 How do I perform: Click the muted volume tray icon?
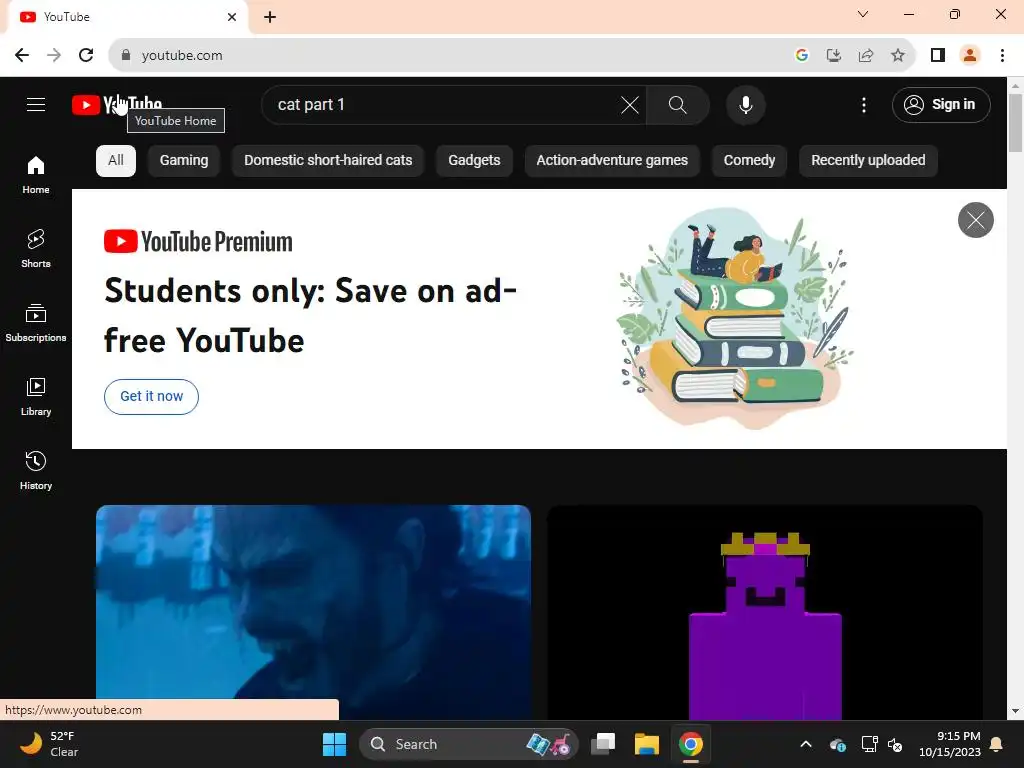[x=895, y=744]
